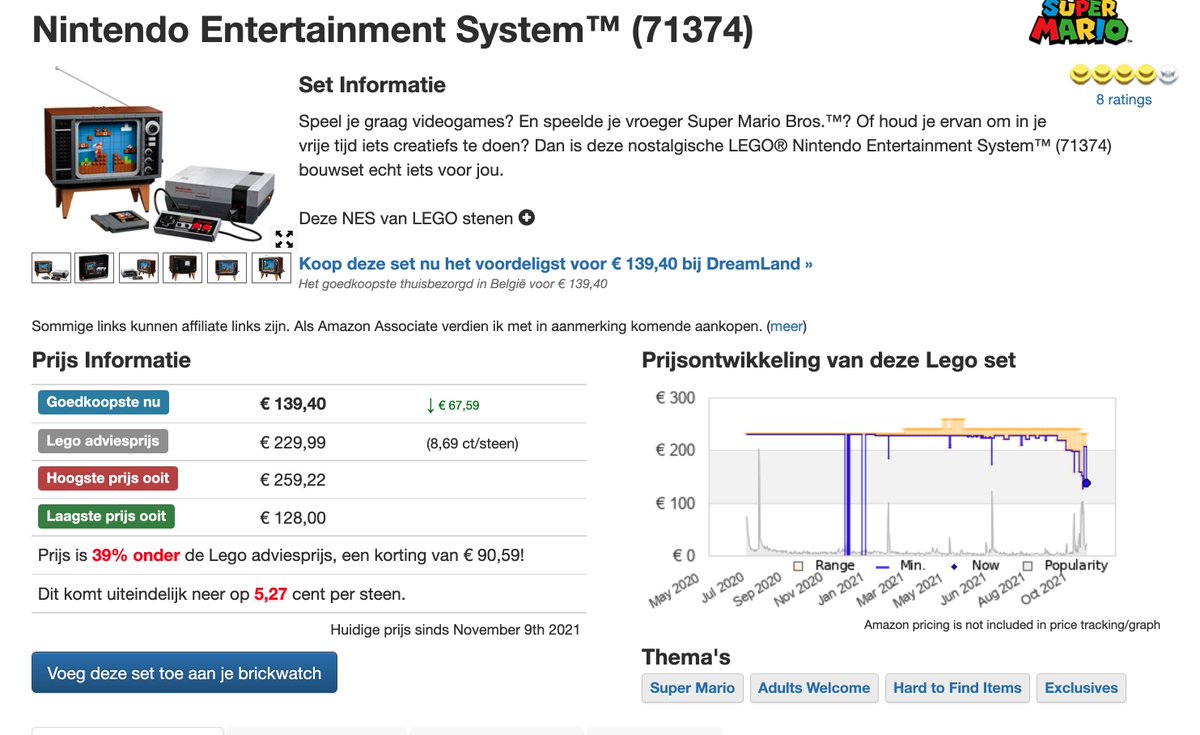Select the second set thumbnail

click(x=95, y=268)
